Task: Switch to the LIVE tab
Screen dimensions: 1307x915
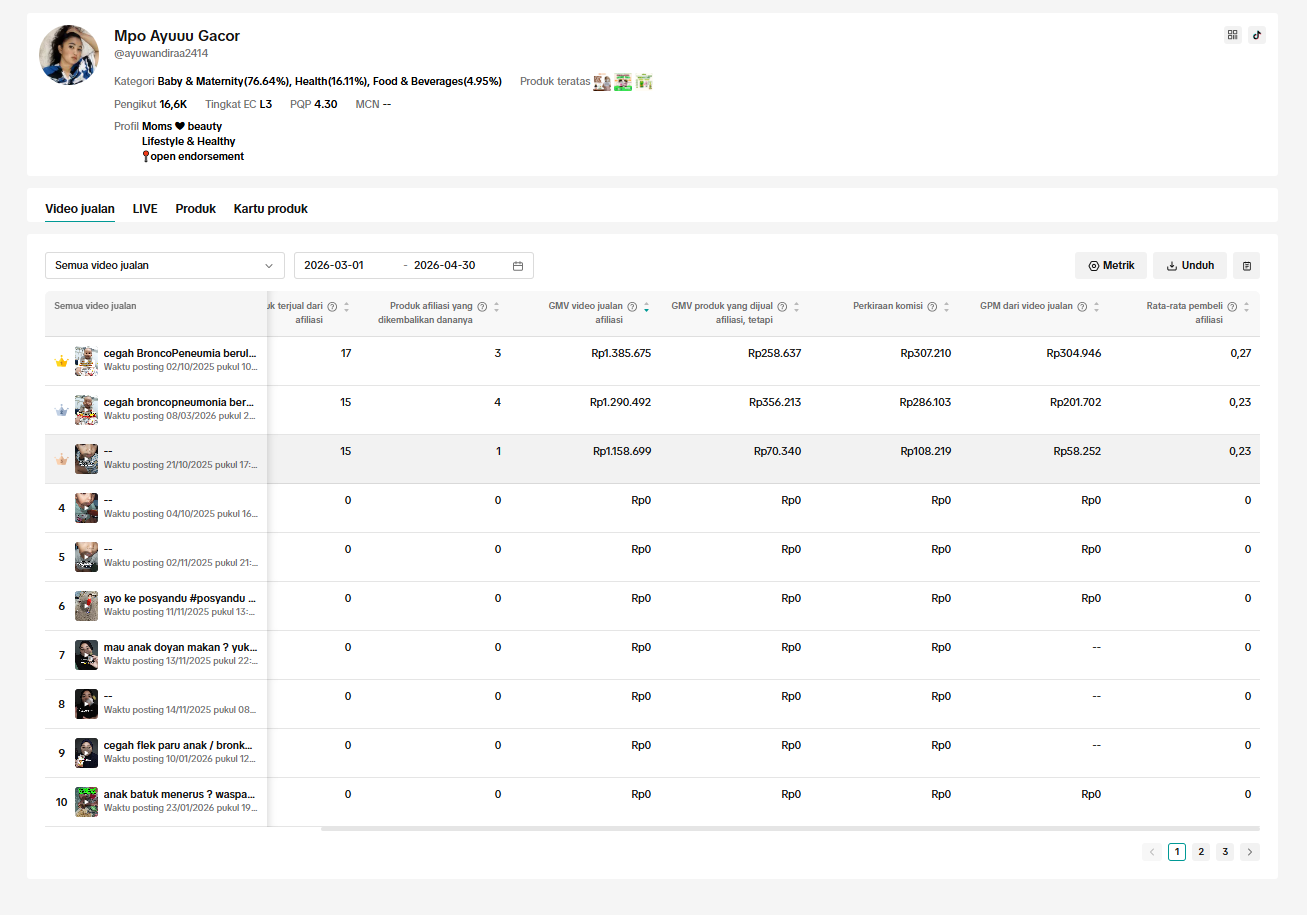Action: [145, 209]
